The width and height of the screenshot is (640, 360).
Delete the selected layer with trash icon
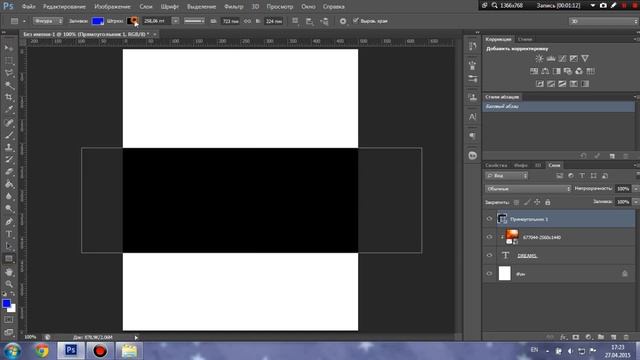(x=626, y=337)
